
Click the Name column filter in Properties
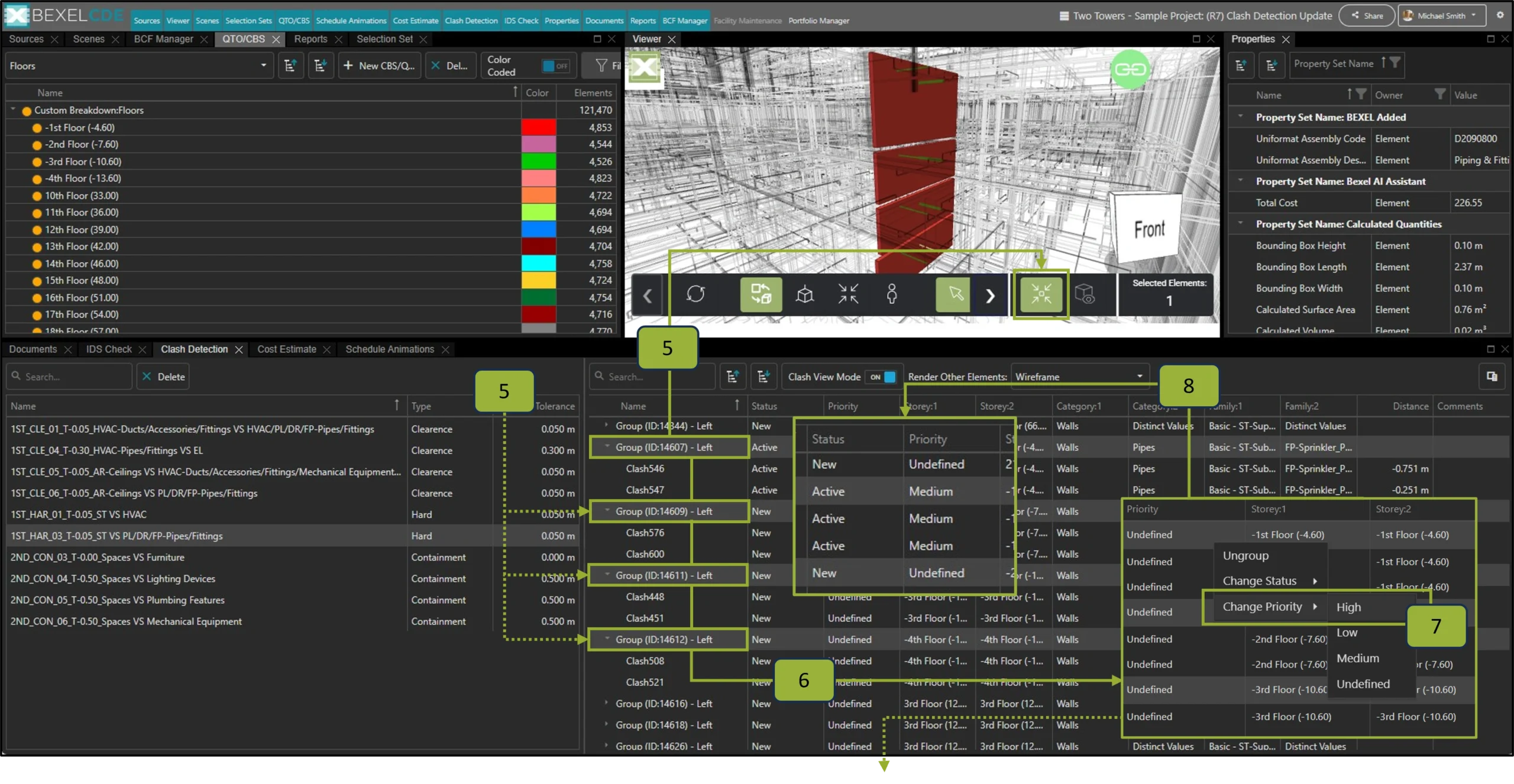[1361, 94]
